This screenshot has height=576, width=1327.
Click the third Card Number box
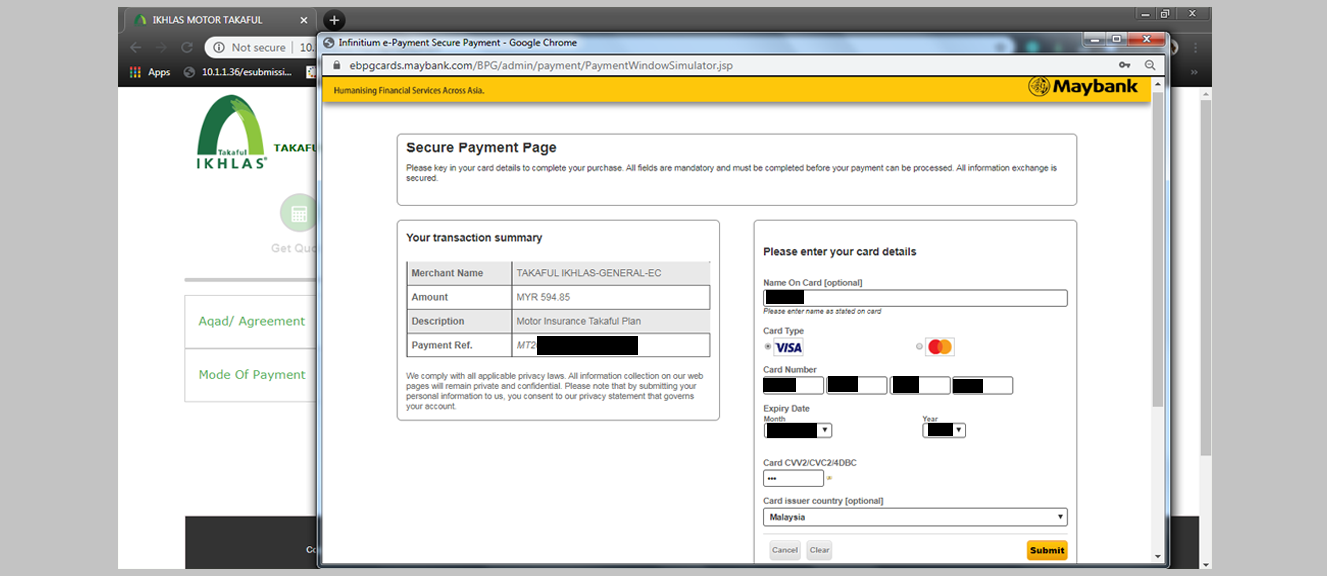(920, 385)
